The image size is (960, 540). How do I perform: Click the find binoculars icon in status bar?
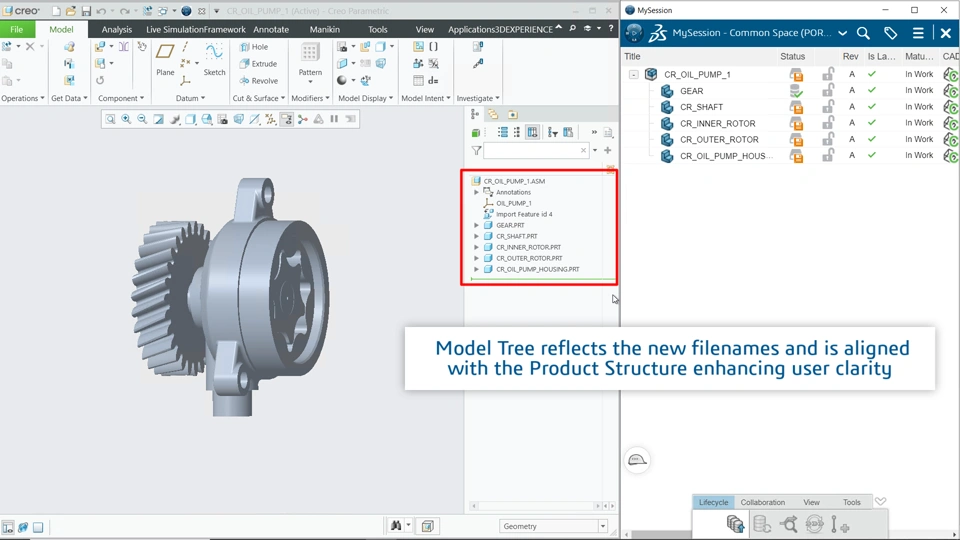pyautogui.click(x=396, y=526)
